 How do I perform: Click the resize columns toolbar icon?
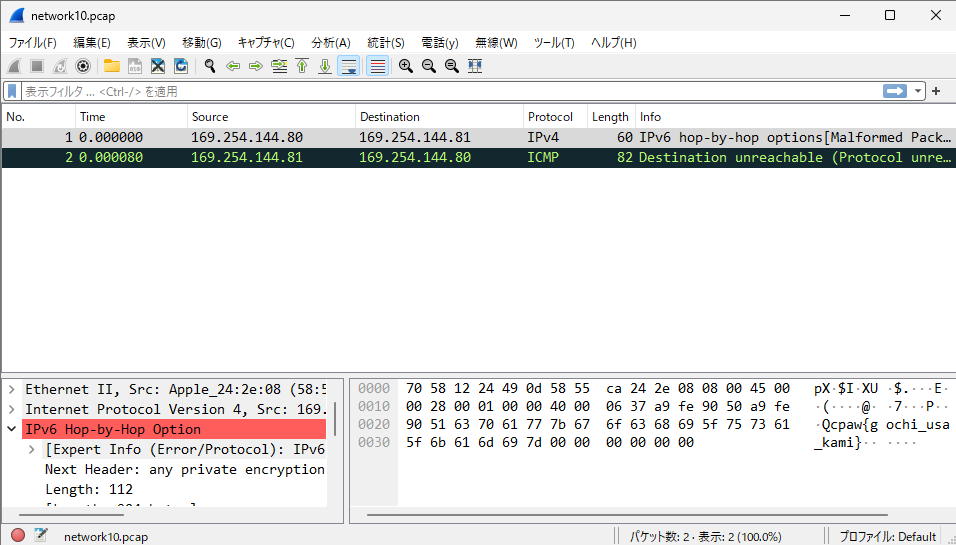pos(475,66)
